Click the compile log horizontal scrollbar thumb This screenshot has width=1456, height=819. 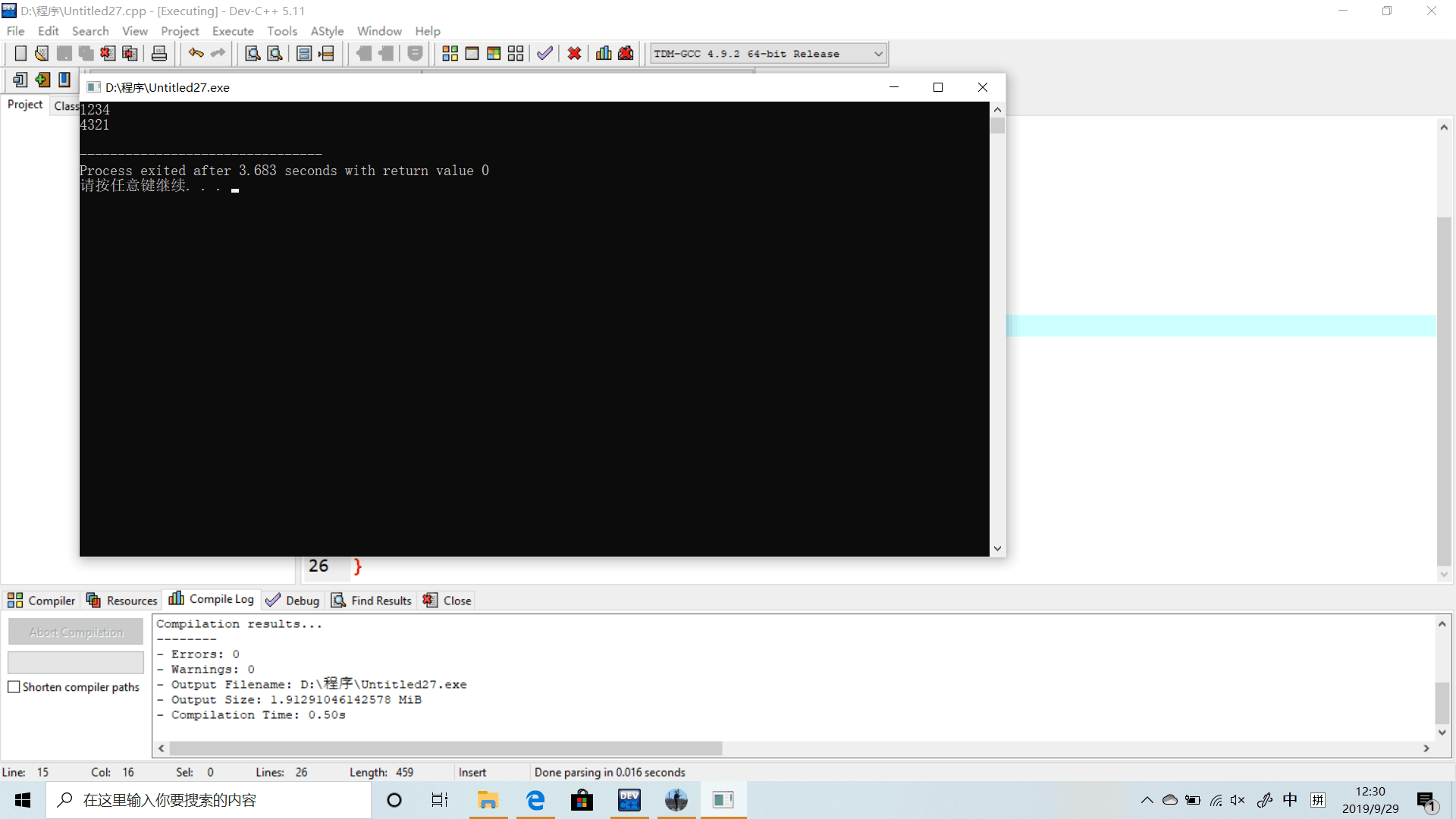[446, 748]
